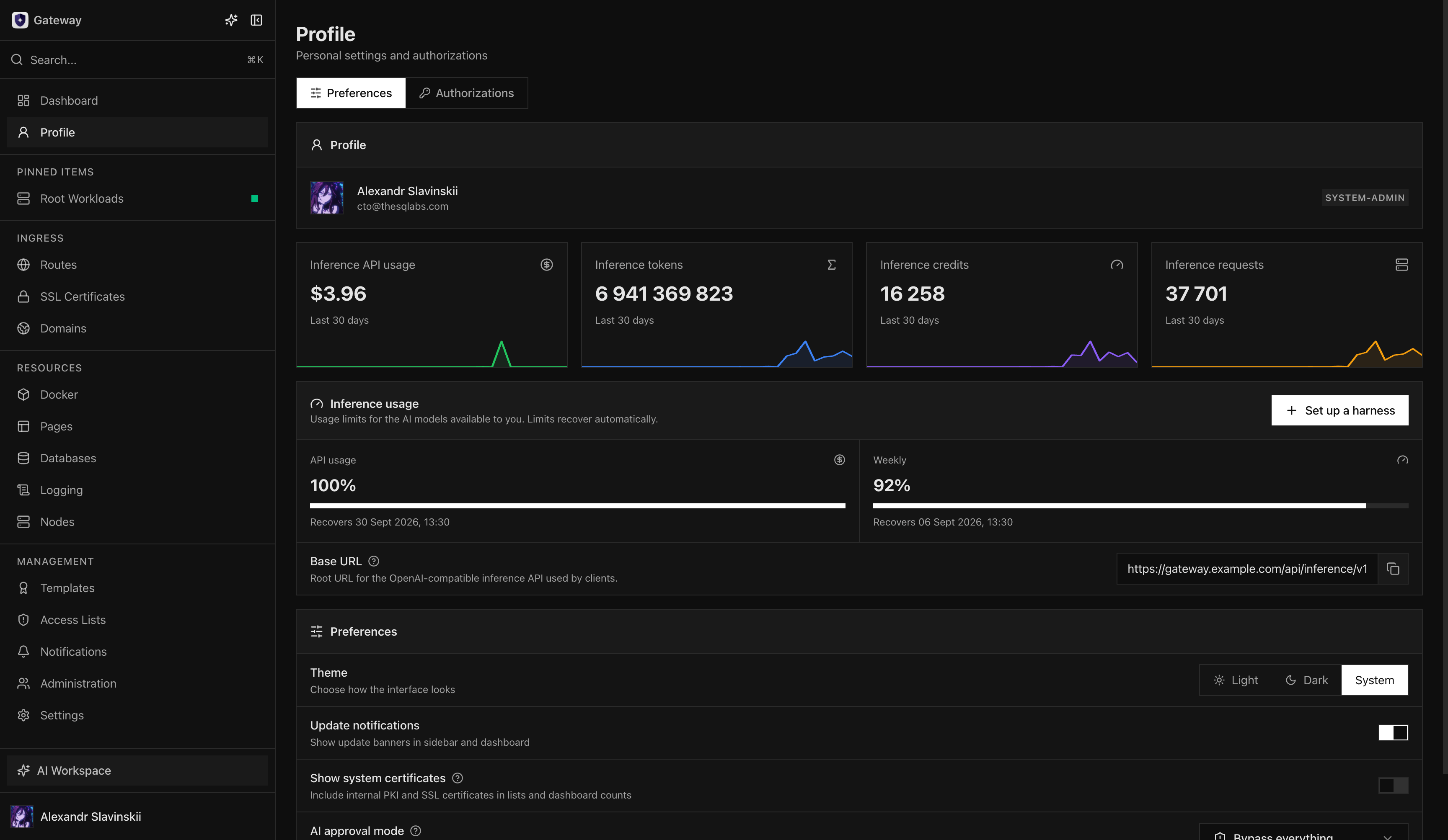Click user avatar in the Profile card

[326, 198]
